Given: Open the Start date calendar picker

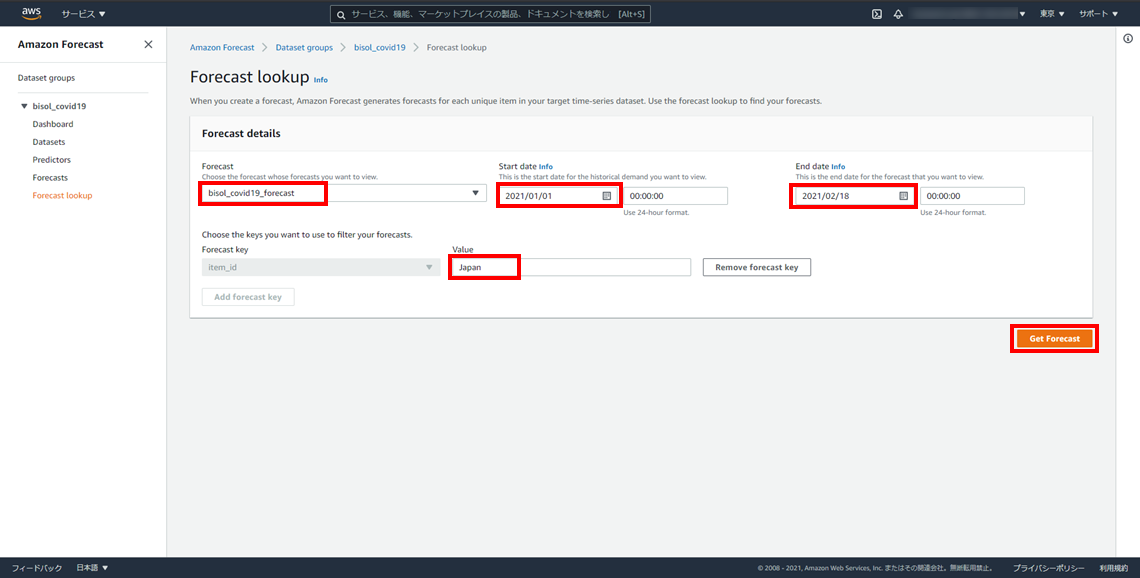Looking at the screenshot, I should click(606, 196).
